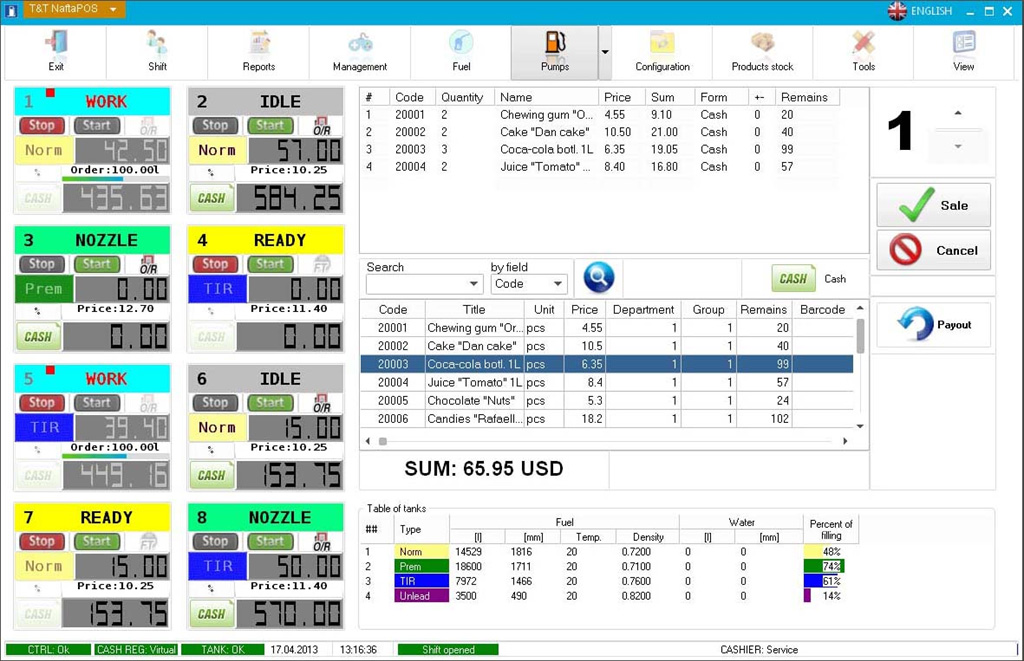Click the CASH button on pump 6
The image size is (1024, 661).
pos(211,476)
